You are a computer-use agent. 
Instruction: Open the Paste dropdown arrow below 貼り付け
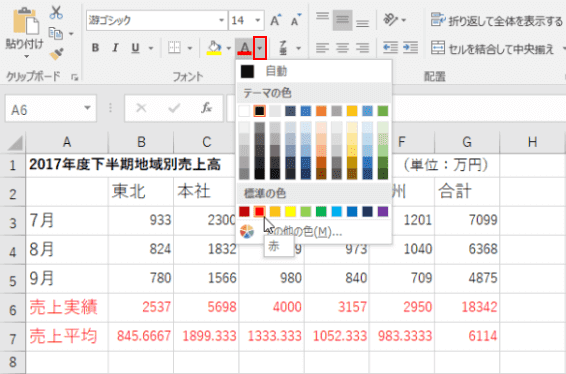coord(26,57)
